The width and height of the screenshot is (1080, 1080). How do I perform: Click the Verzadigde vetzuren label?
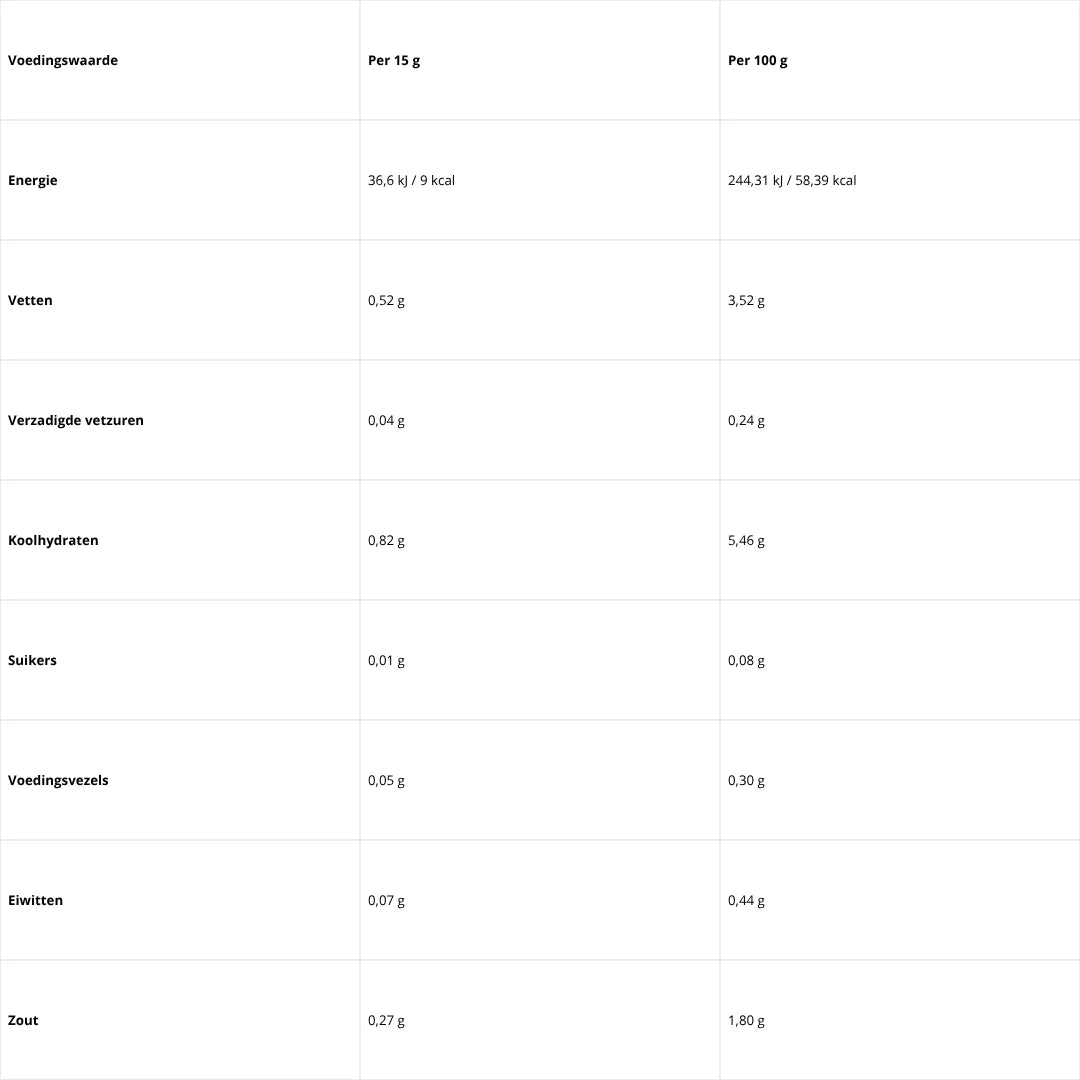point(76,421)
